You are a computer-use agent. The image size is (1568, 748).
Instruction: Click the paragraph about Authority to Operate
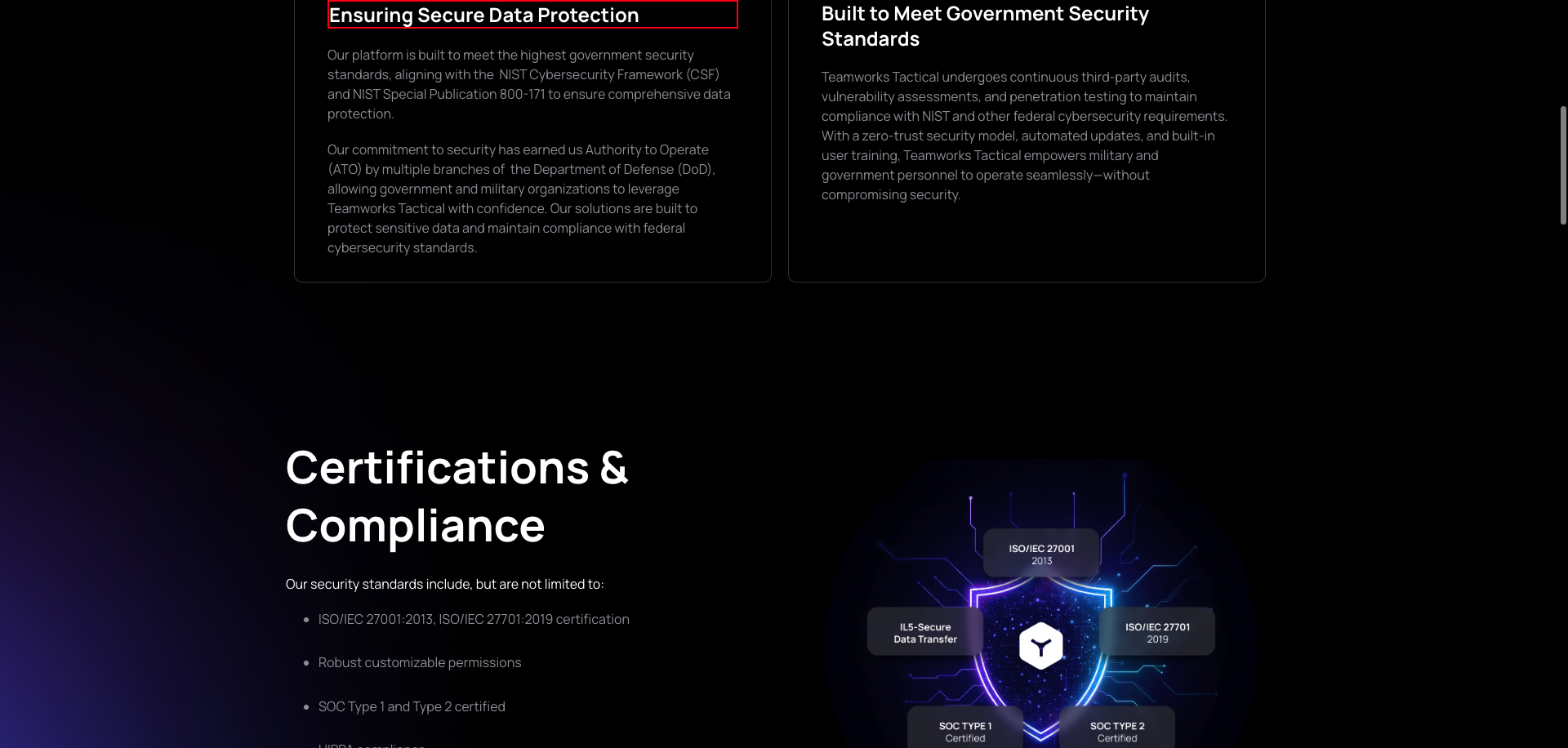521,198
